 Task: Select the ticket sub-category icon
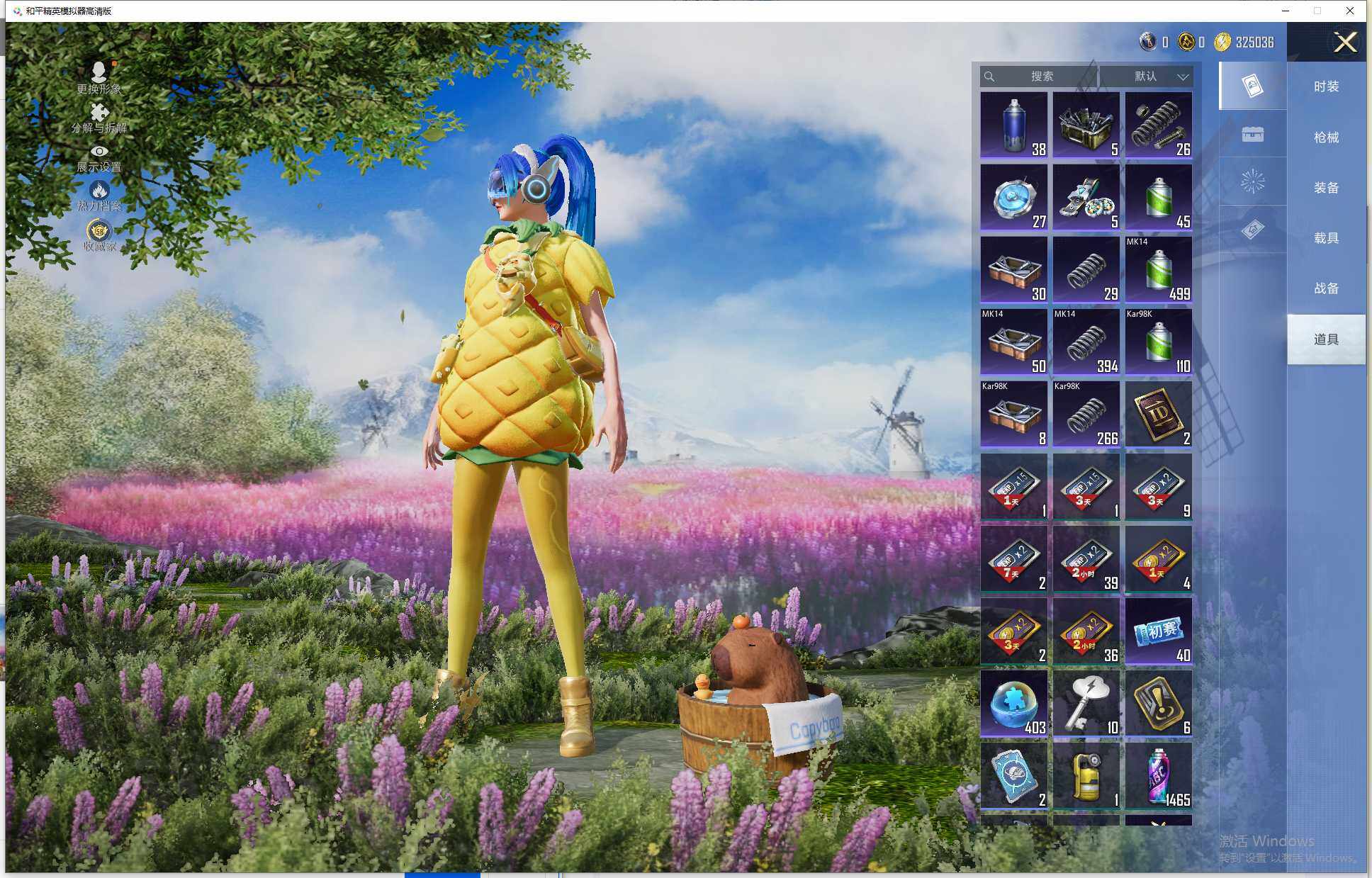click(x=1252, y=230)
